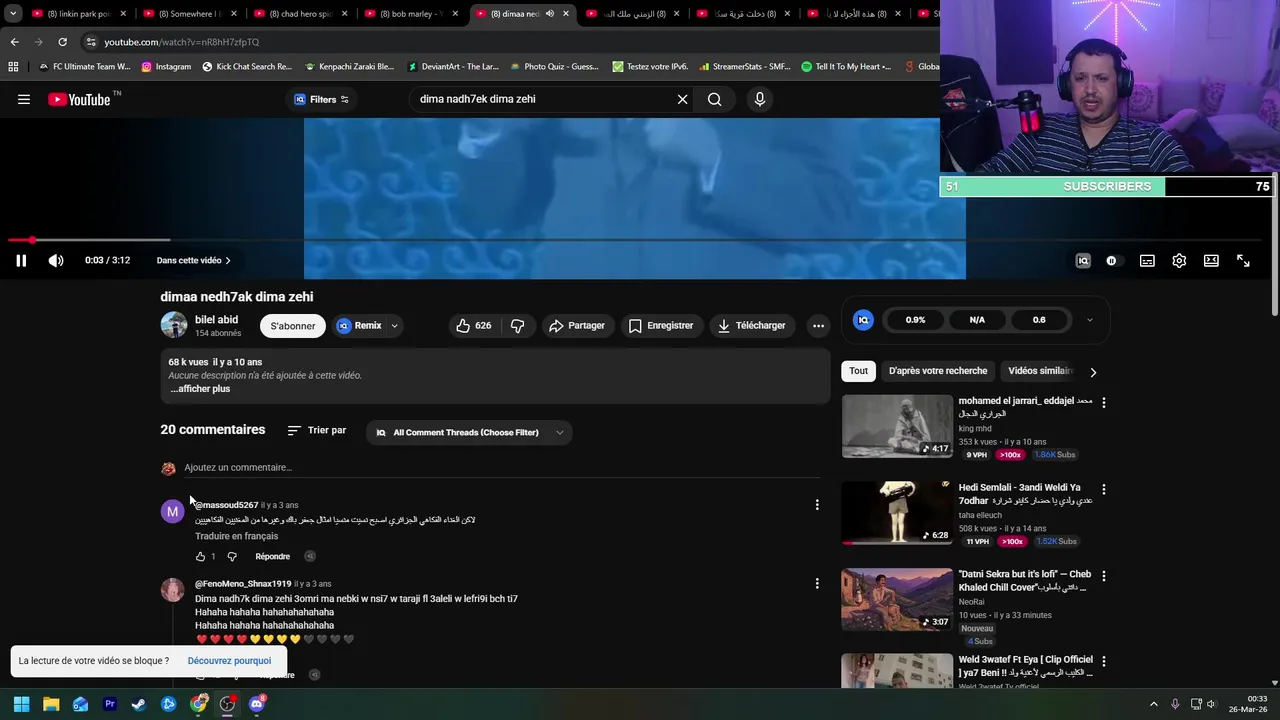Open @FenoMeno_Shnax1919 profile link
The width and height of the screenshot is (1280, 720).
coord(243,584)
